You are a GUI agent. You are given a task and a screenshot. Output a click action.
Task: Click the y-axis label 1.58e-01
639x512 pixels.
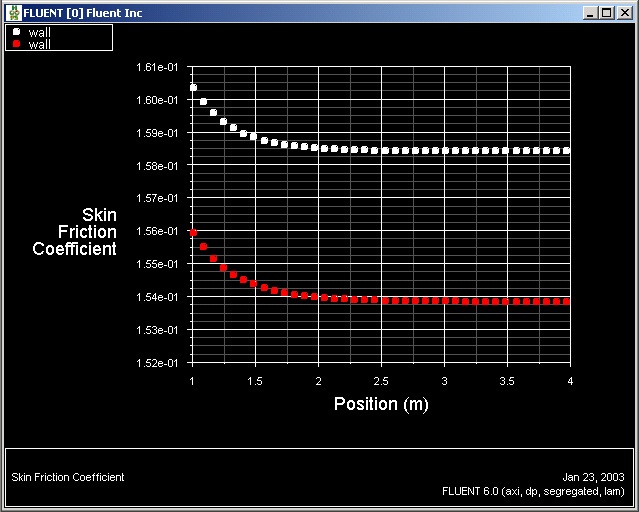pos(157,166)
